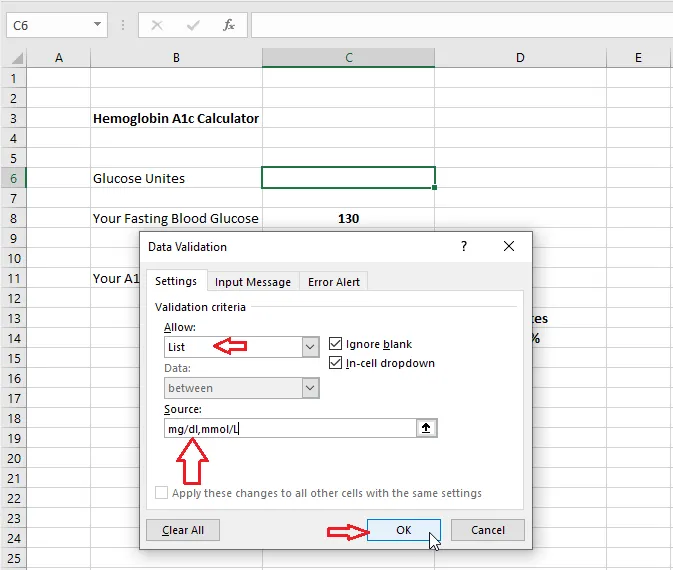Select column D header
This screenshot has height=570, width=673.
(x=520, y=58)
